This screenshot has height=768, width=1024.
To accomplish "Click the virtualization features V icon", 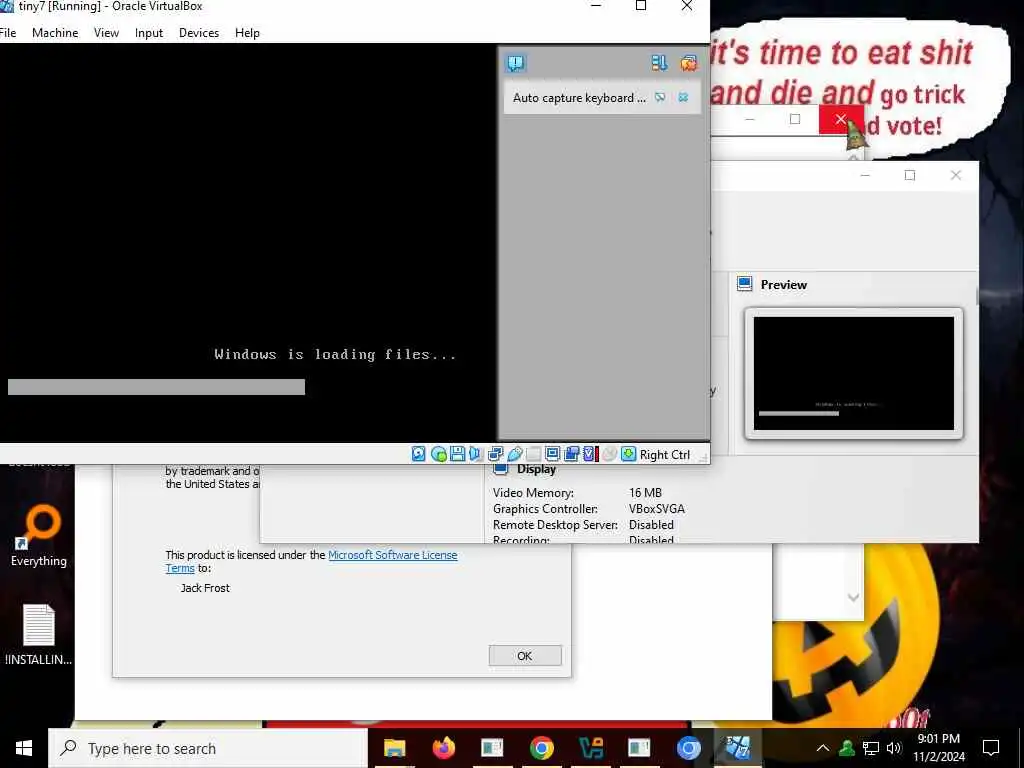I will coord(590,454).
